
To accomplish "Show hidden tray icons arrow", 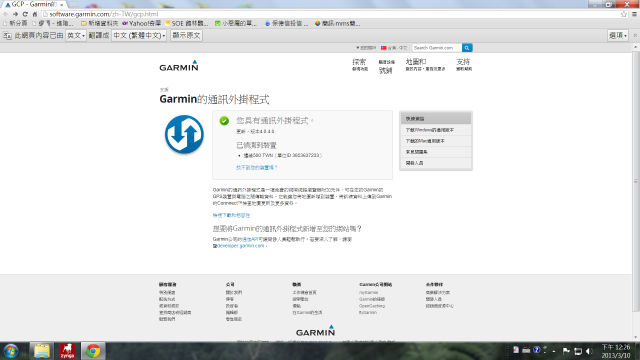I will (554, 351).
